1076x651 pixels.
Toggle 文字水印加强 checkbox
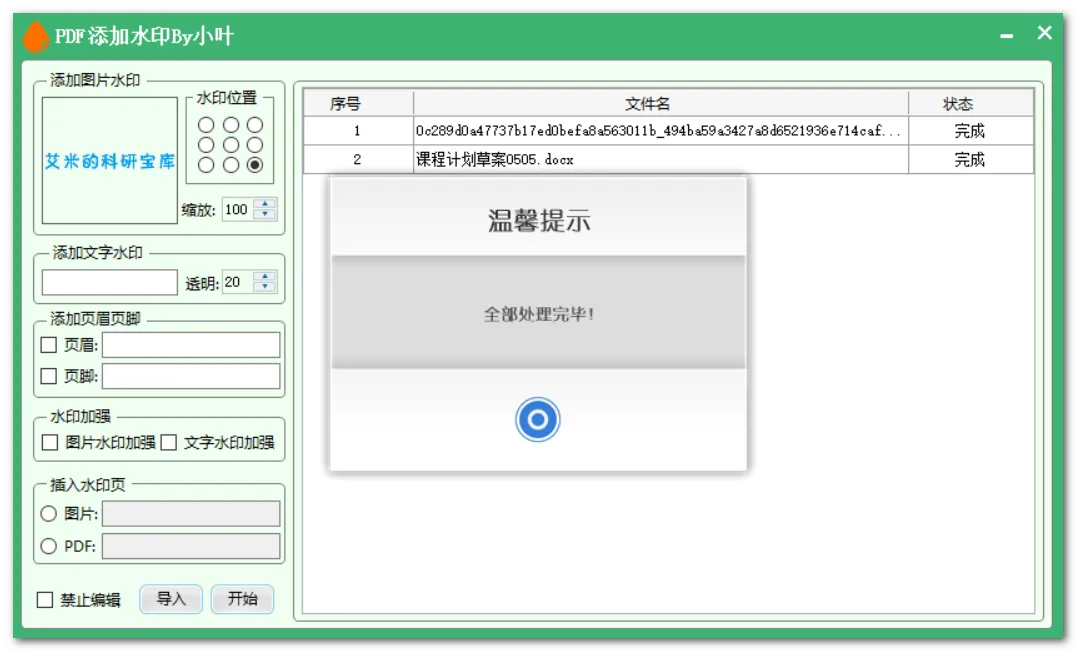(169, 442)
